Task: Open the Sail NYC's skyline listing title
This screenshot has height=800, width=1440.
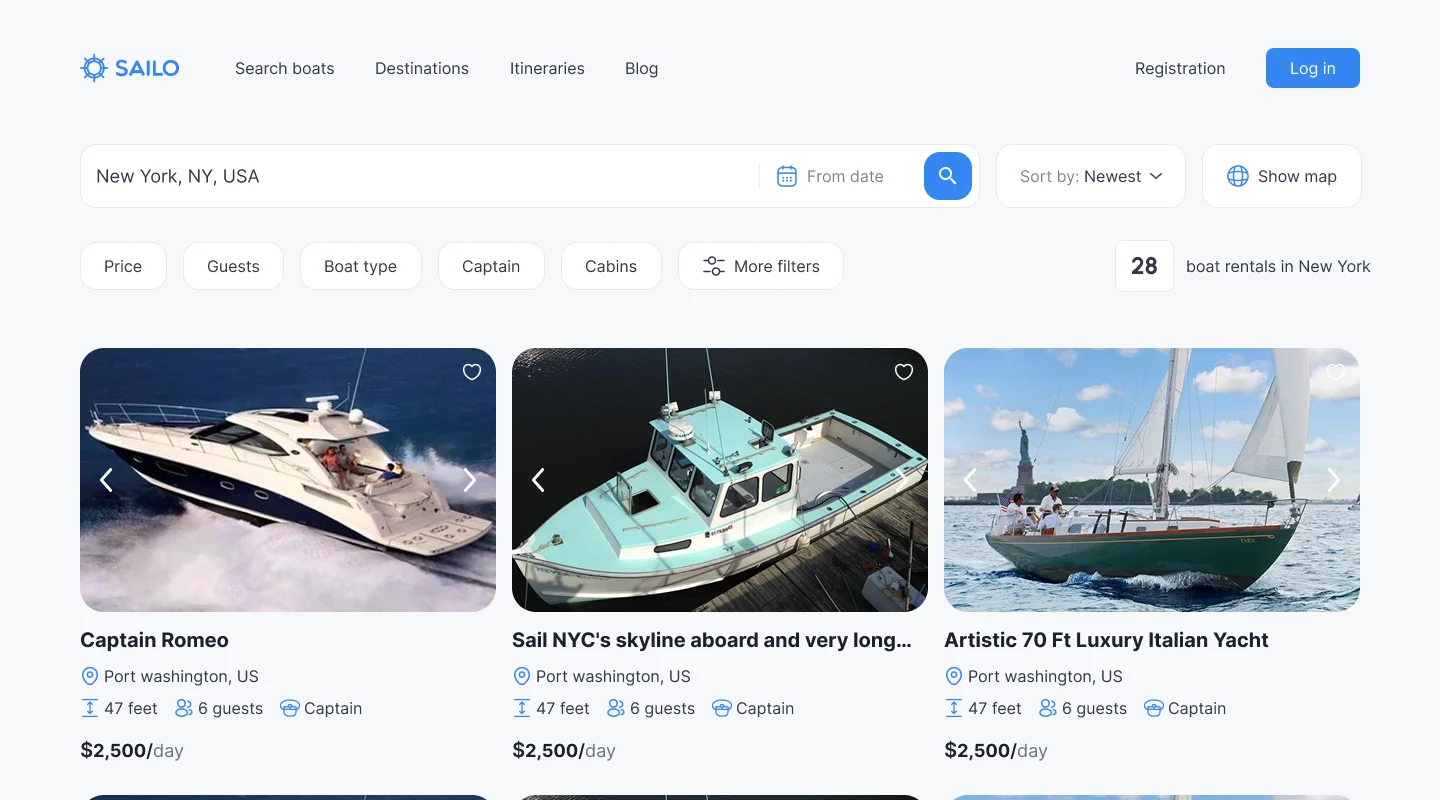Action: [712, 640]
